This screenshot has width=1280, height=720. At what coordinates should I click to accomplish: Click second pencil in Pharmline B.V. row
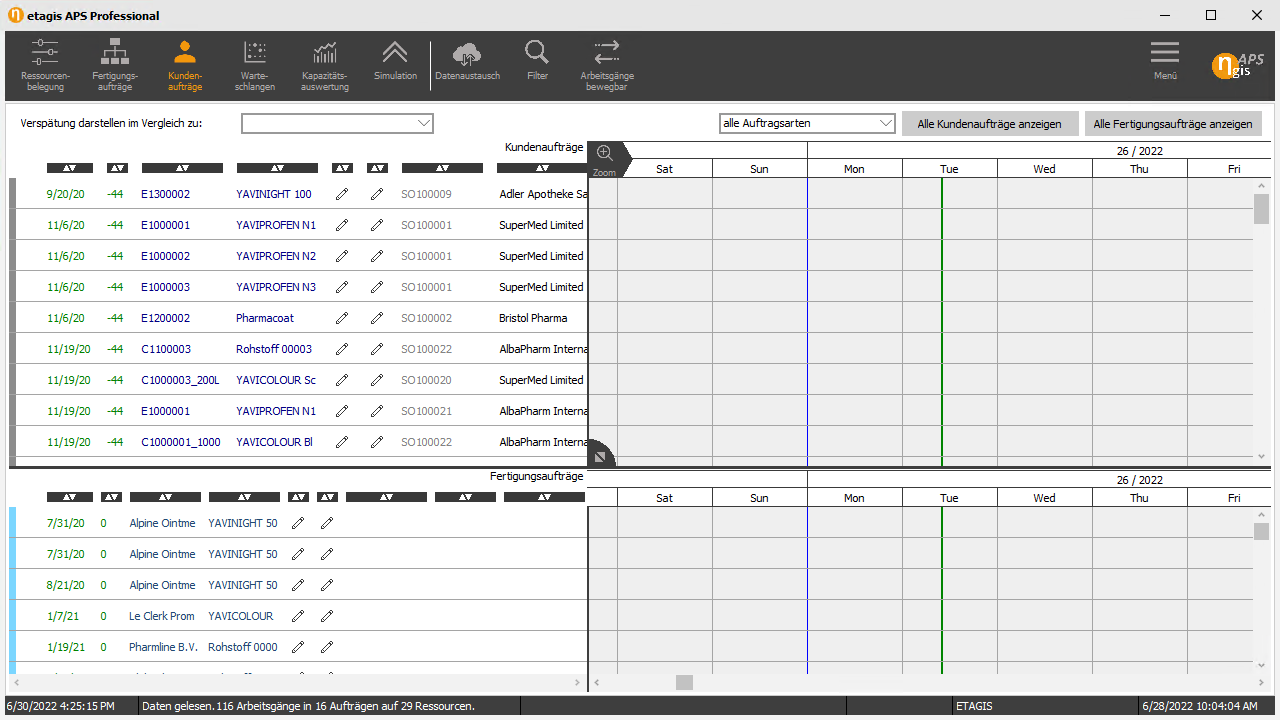pos(327,647)
